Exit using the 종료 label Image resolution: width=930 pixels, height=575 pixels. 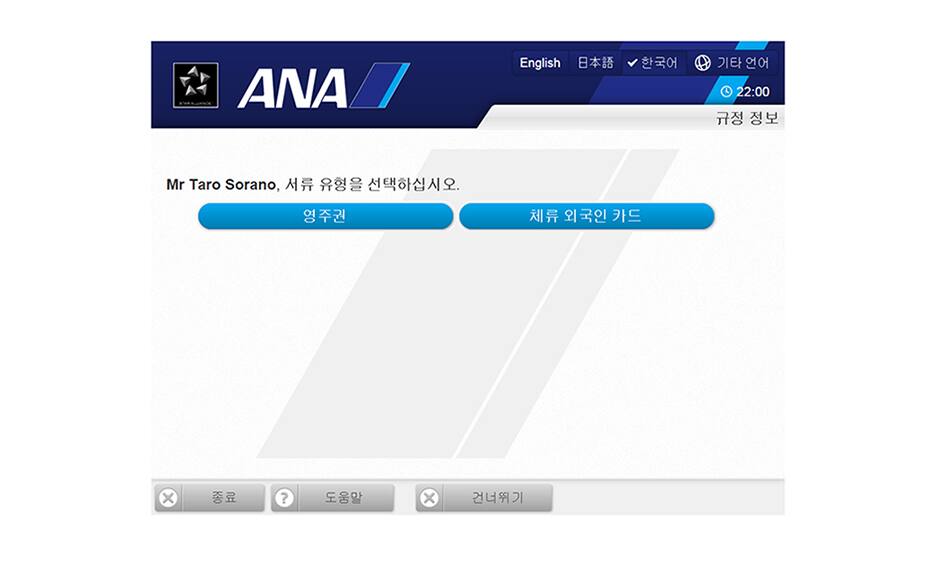coord(224,497)
